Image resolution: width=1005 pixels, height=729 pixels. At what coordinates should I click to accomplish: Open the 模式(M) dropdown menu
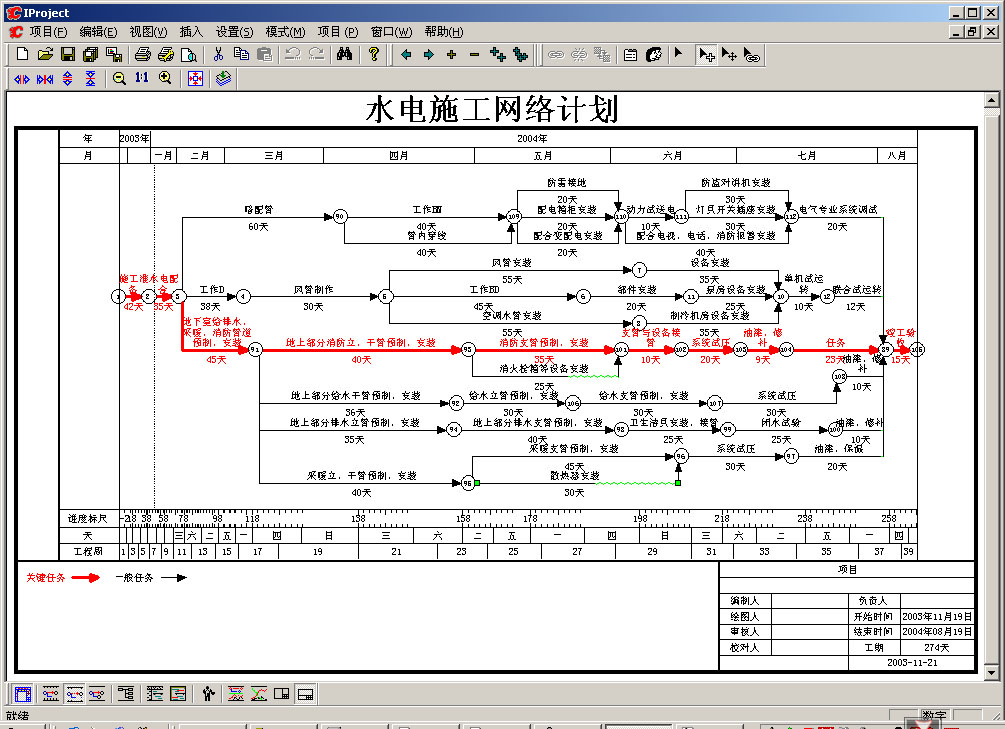coord(285,31)
